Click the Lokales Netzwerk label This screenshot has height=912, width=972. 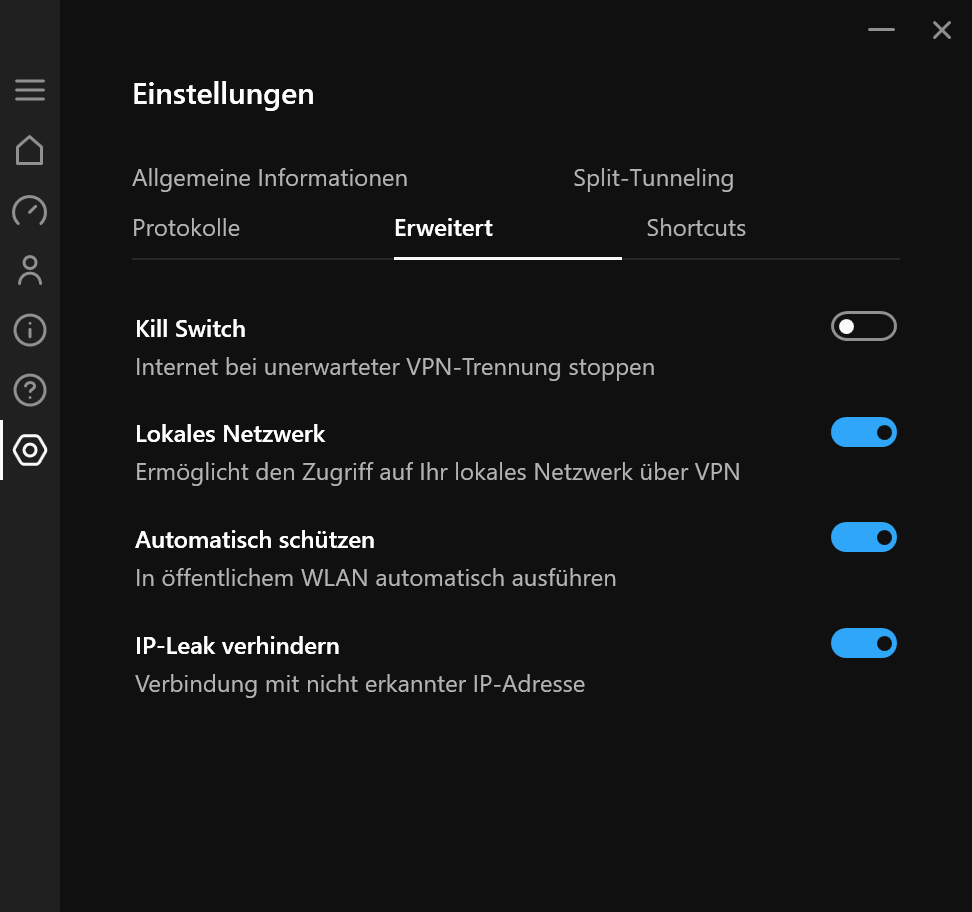tap(230, 434)
